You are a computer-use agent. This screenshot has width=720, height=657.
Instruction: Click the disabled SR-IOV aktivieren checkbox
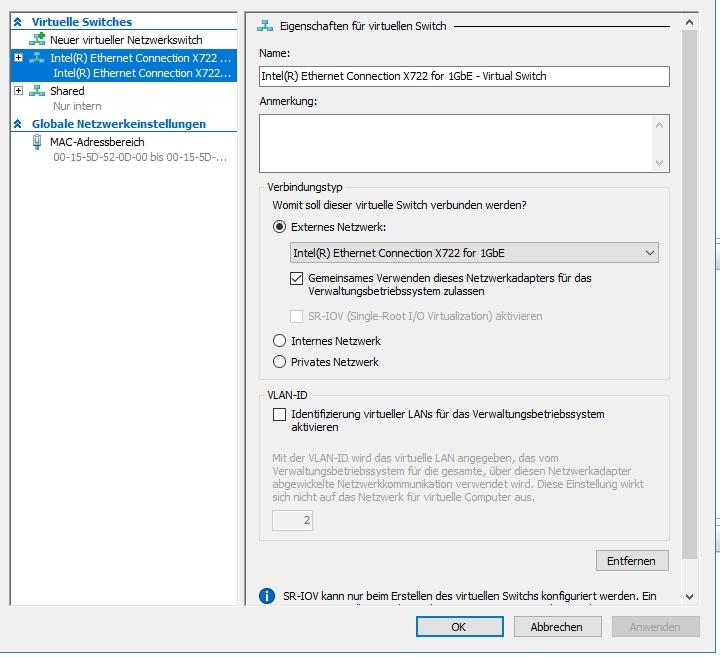coord(297,316)
